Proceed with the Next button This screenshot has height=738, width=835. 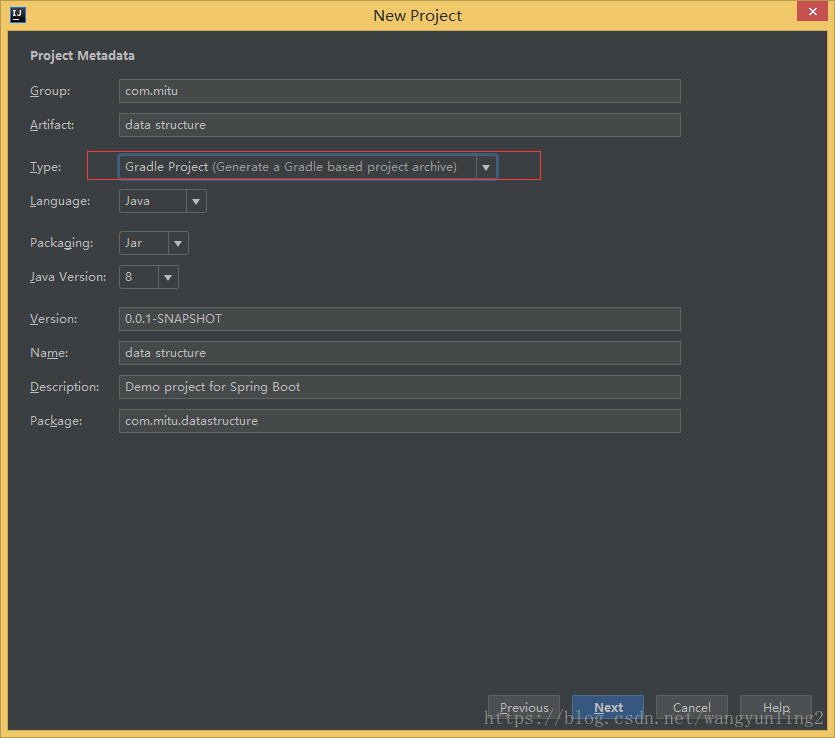click(x=608, y=707)
